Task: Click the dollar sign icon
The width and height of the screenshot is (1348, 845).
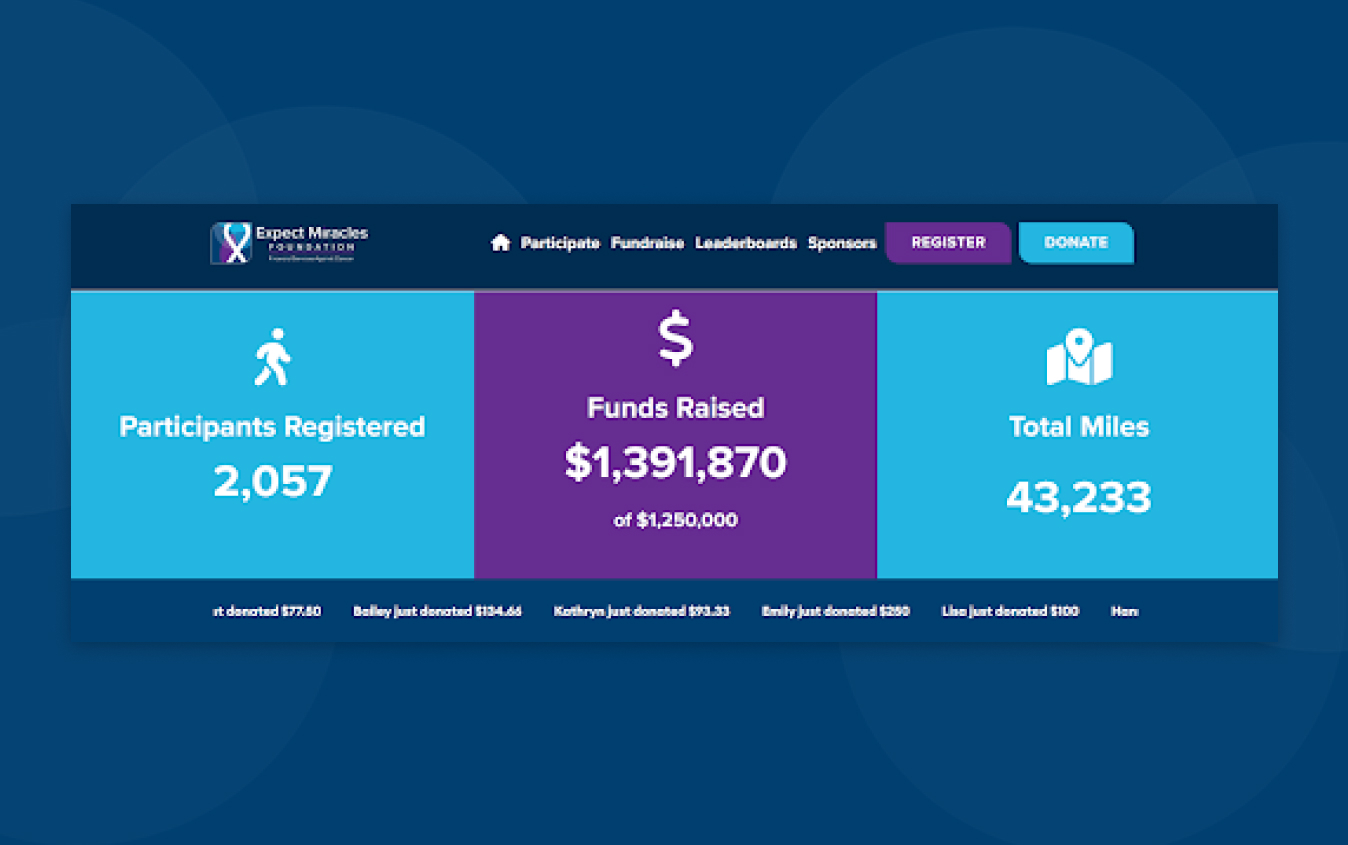Action: (675, 338)
